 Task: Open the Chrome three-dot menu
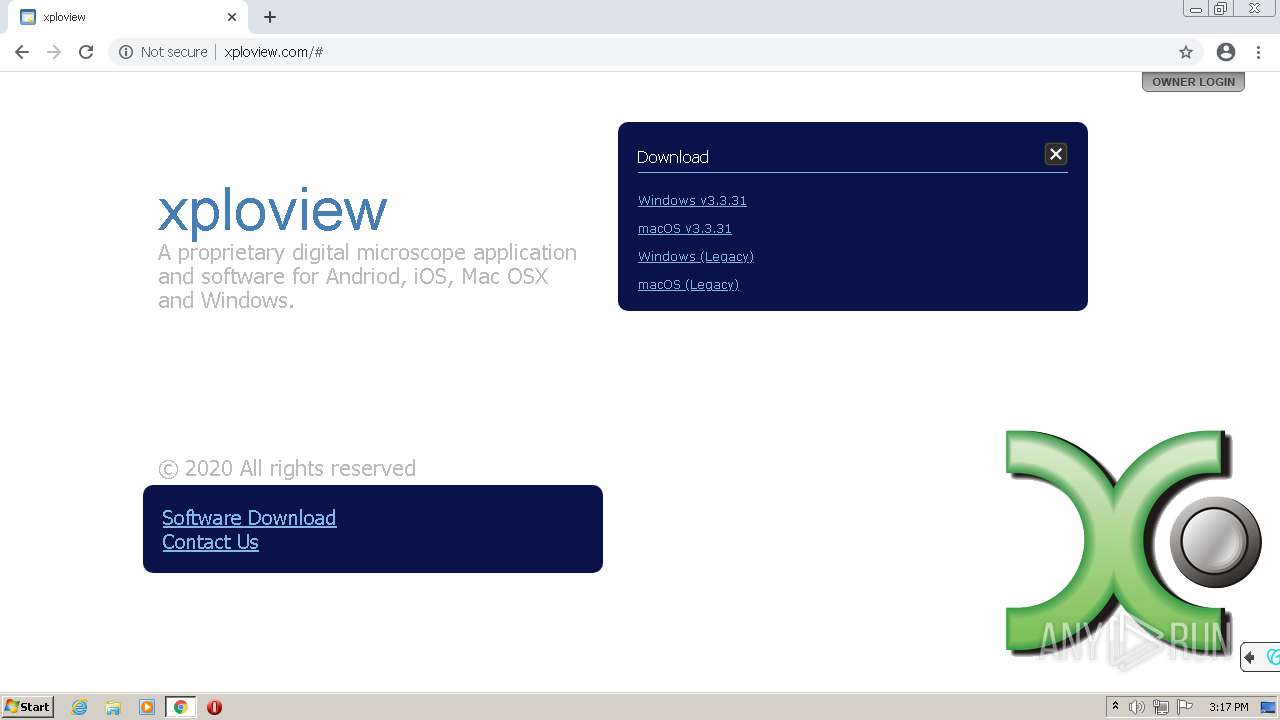tap(1258, 52)
